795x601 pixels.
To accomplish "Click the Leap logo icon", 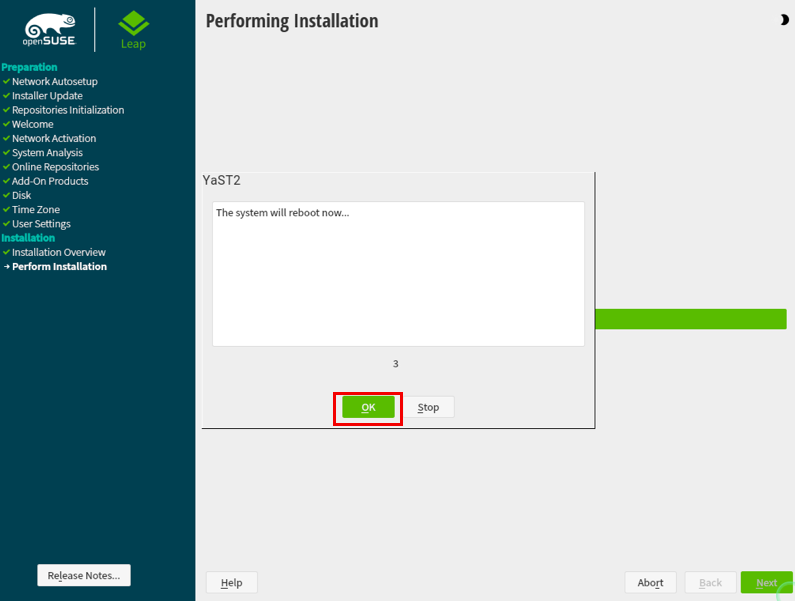I will [x=133, y=30].
